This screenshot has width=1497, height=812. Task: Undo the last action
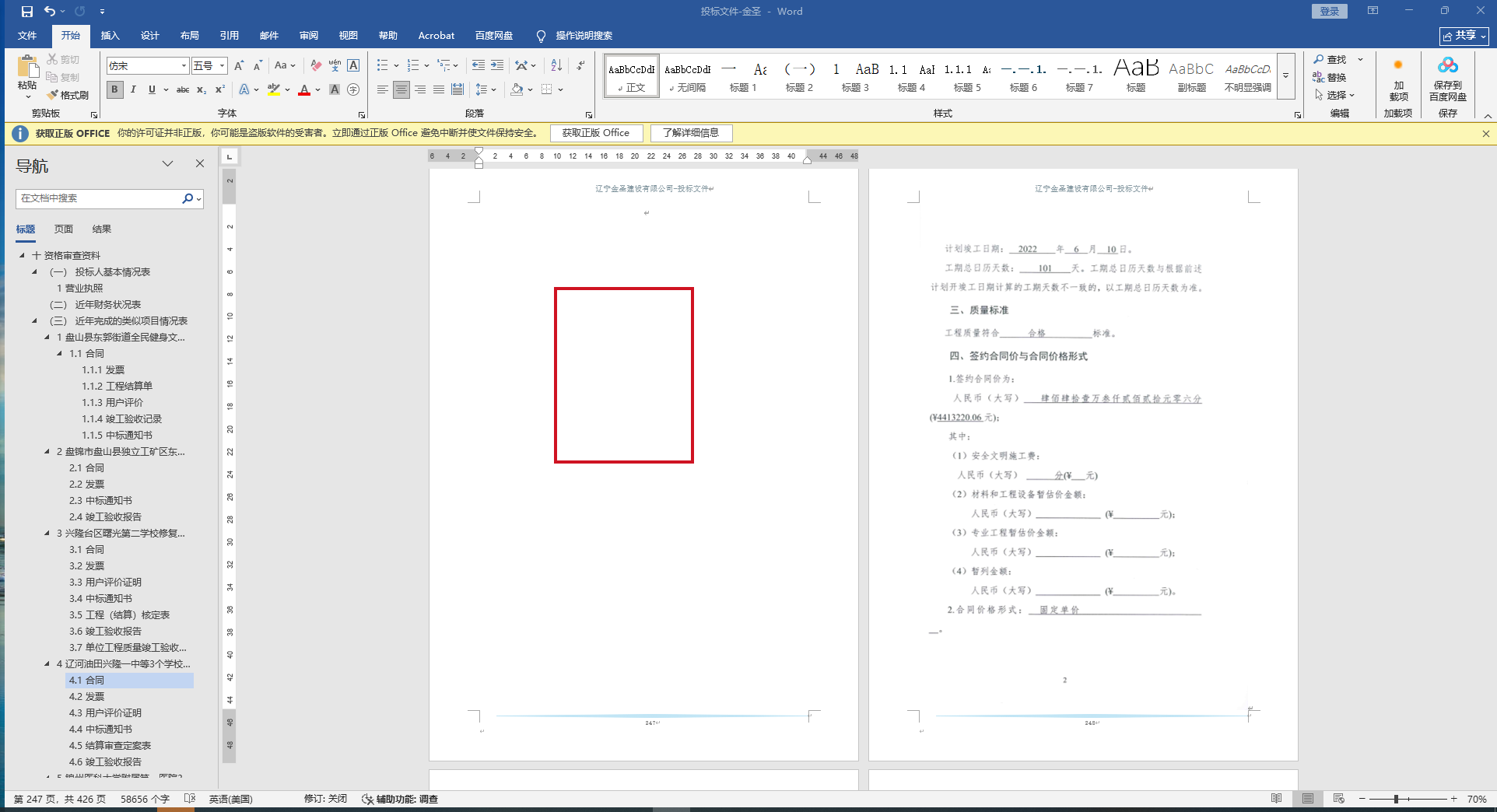tap(50, 11)
